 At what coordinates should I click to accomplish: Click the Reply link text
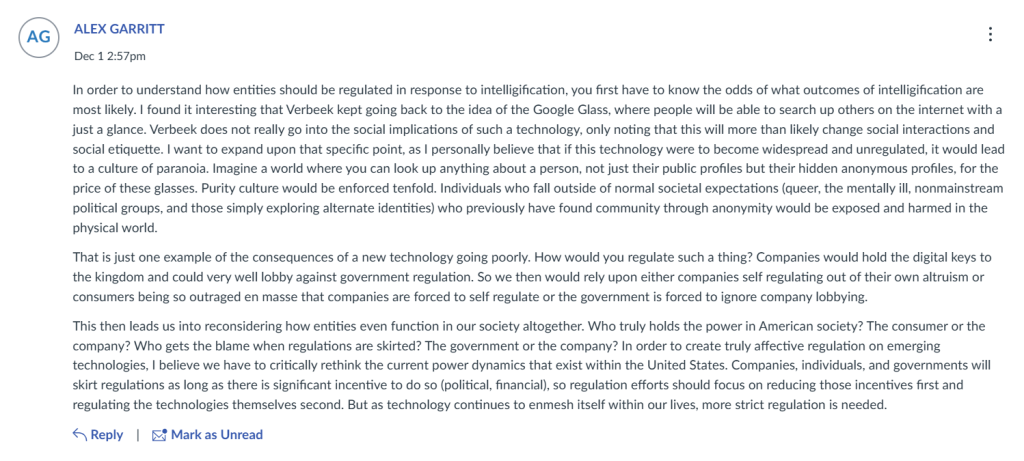pos(107,434)
